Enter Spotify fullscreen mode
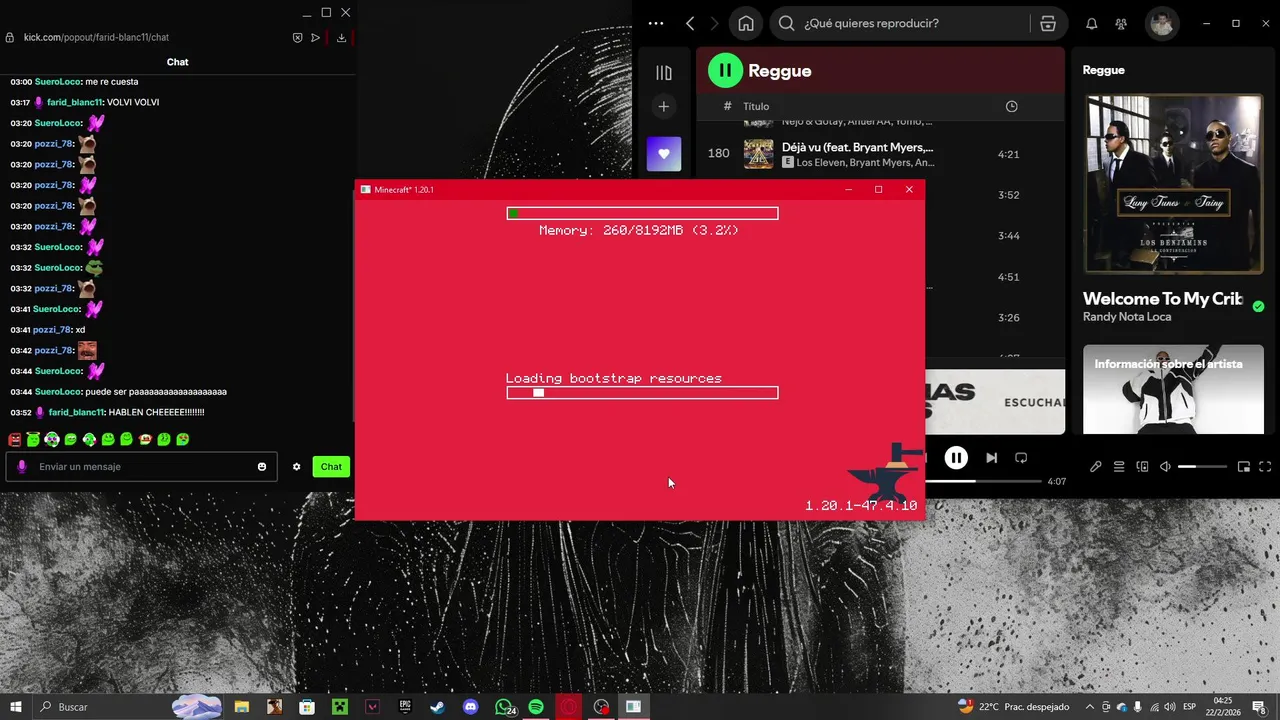The width and height of the screenshot is (1280, 720). point(1265,467)
